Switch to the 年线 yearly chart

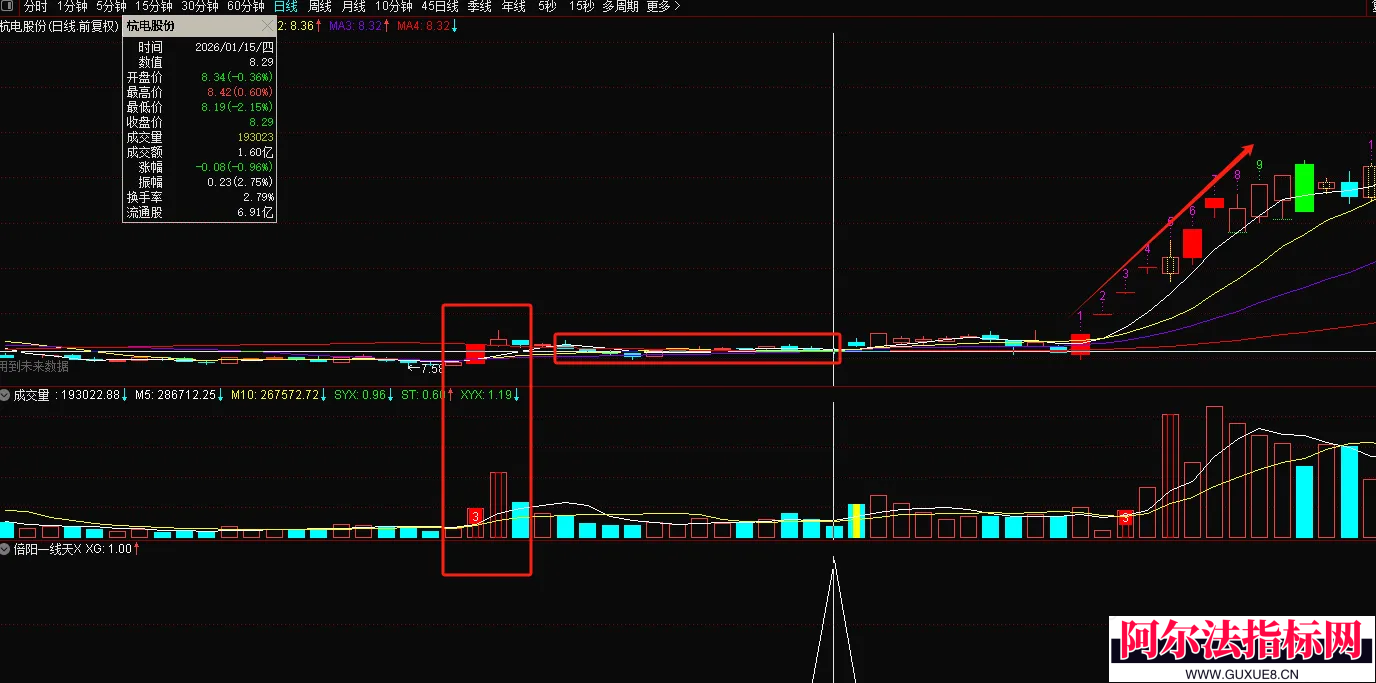coord(514,6)
